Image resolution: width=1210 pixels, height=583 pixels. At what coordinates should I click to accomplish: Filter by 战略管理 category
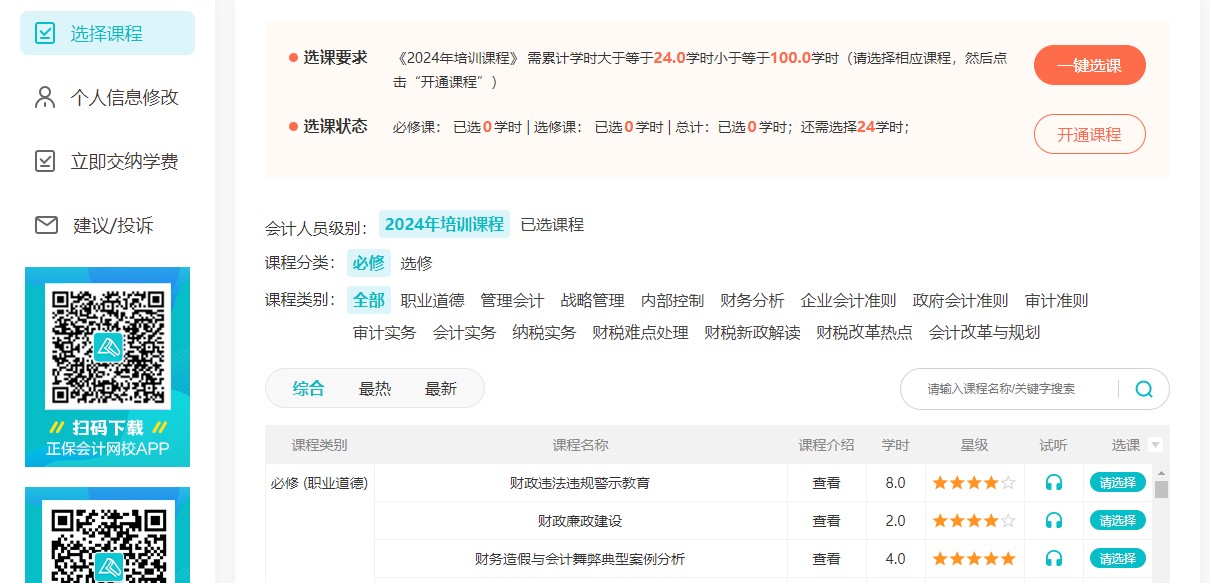click(x=592, y=300)
